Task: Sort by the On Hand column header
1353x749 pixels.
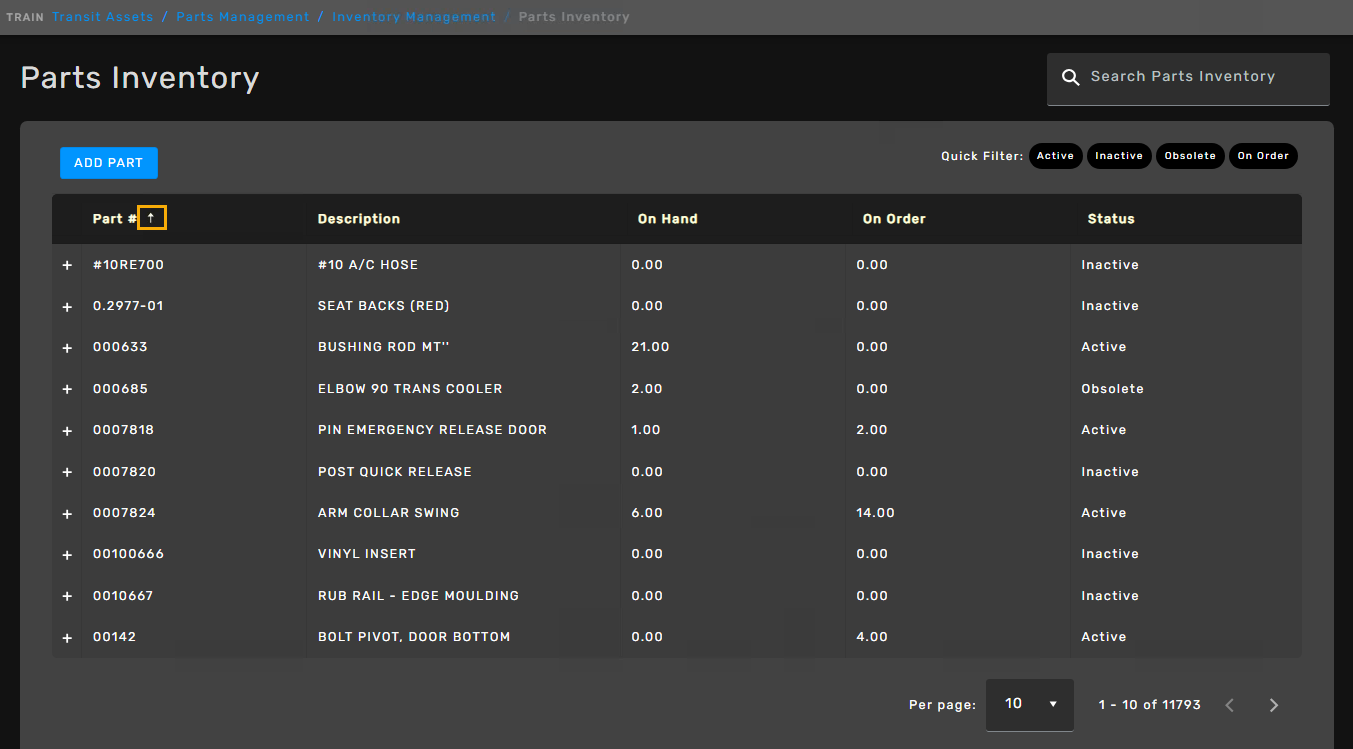Action: (x=667, y=219)
